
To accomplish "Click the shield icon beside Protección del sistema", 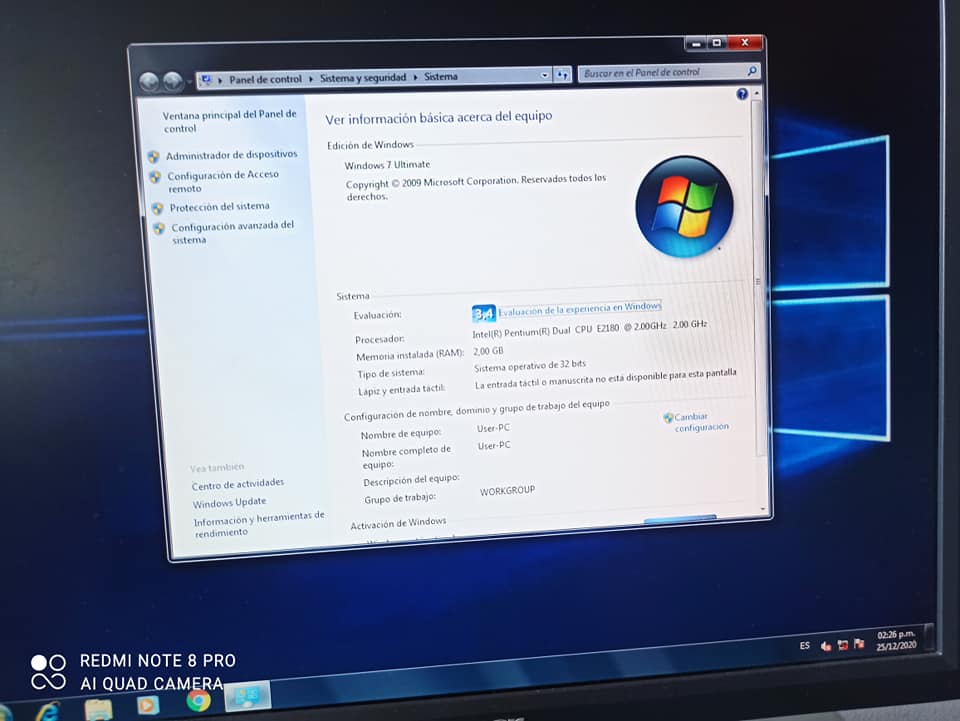I will [157, 209].
